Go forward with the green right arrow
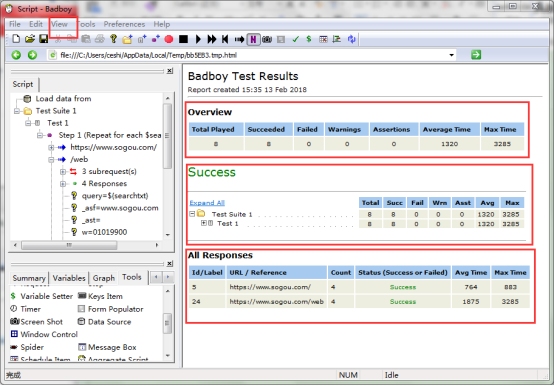Image resolution: width=554 pixels, height=386 pixels. pyautogui.click(x=32, y=55)
